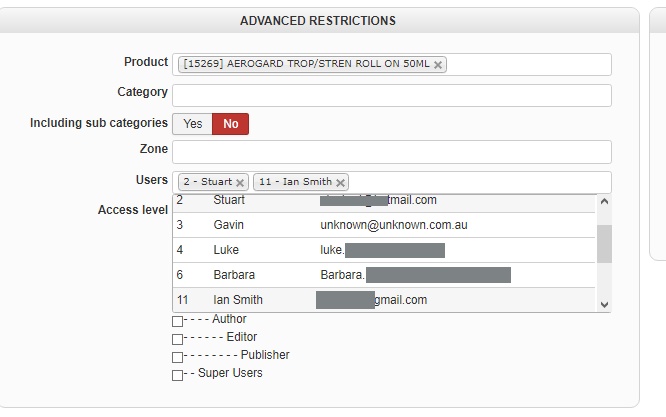Check the Super Users checkbox

coord(177,375)
